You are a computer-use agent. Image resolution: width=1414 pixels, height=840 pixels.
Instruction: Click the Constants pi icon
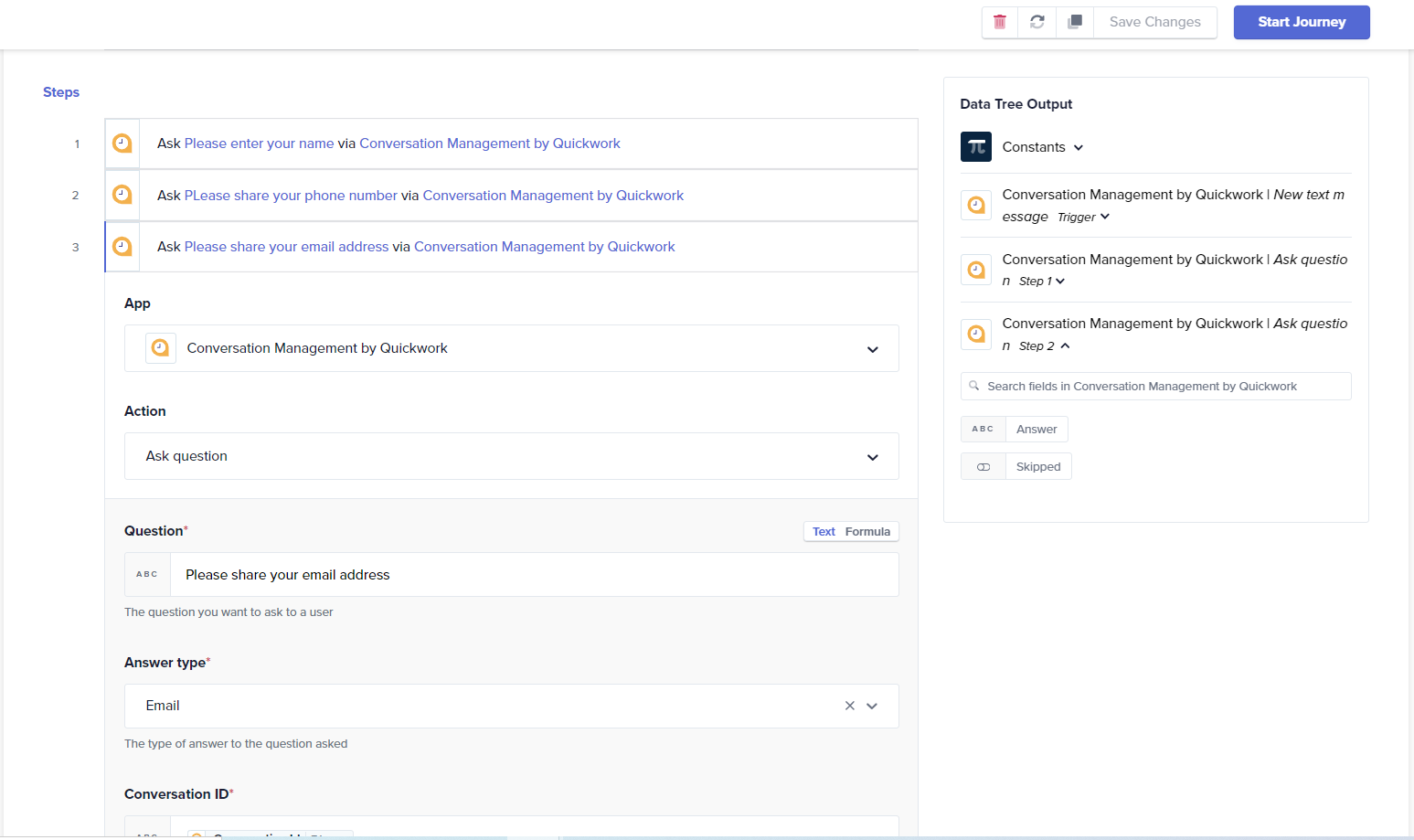[x=976, y=146]
